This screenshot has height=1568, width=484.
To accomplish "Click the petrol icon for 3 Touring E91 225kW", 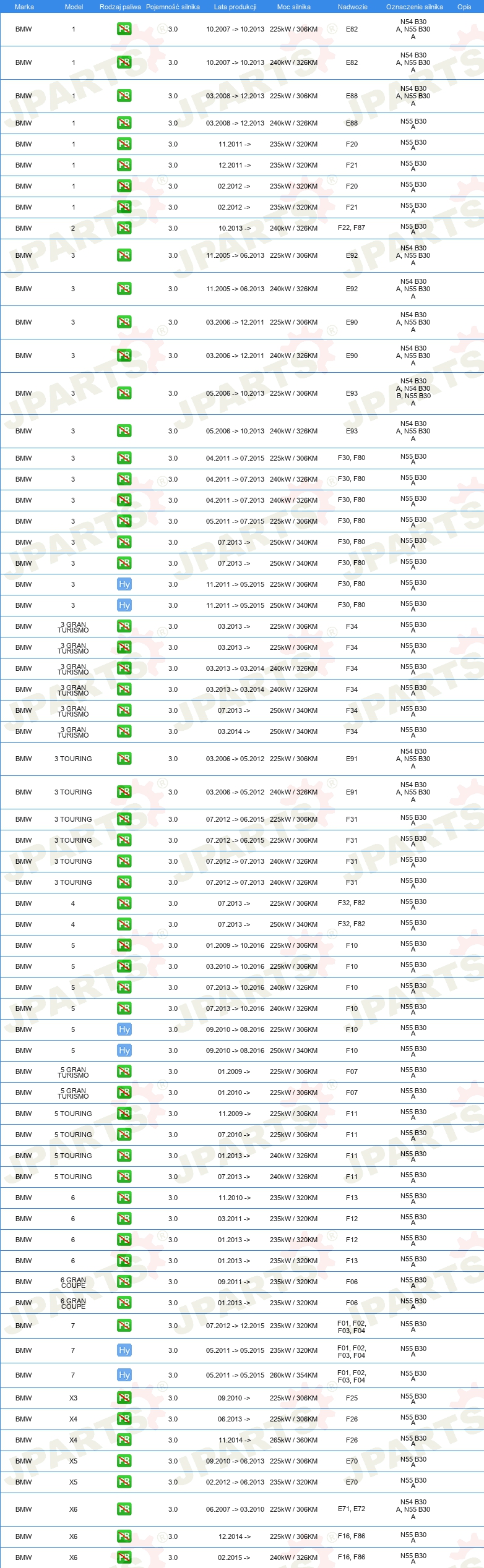I will tap(124, 759).
